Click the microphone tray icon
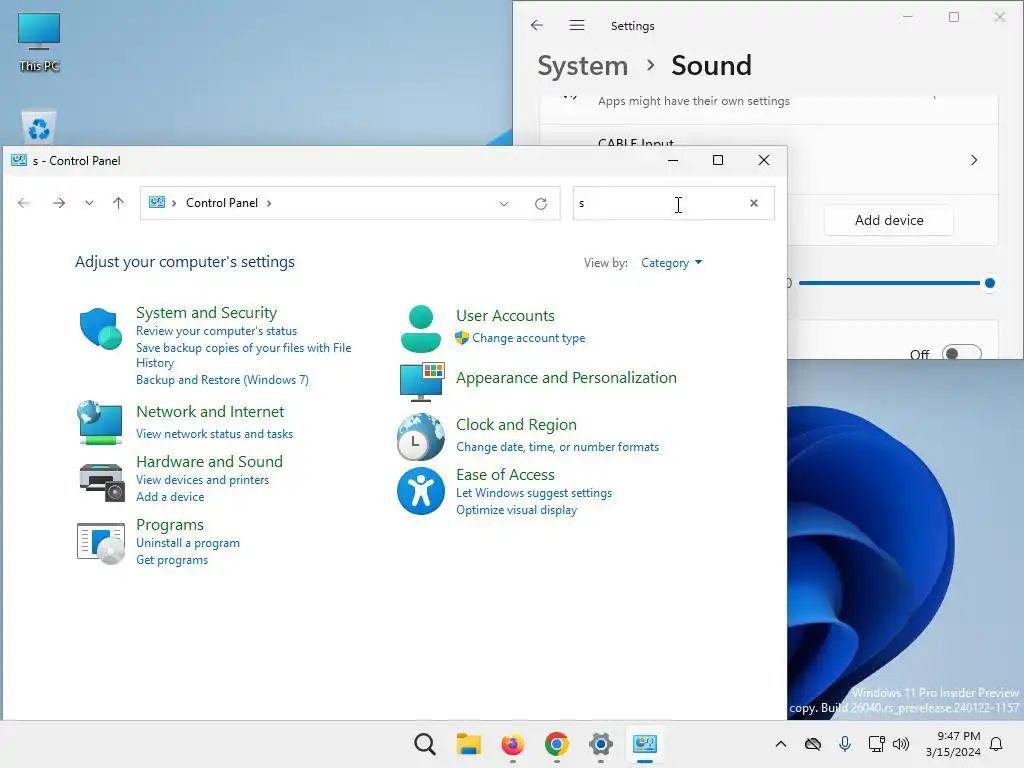Screen dimensions: 1024x768 tap(844, 744)
